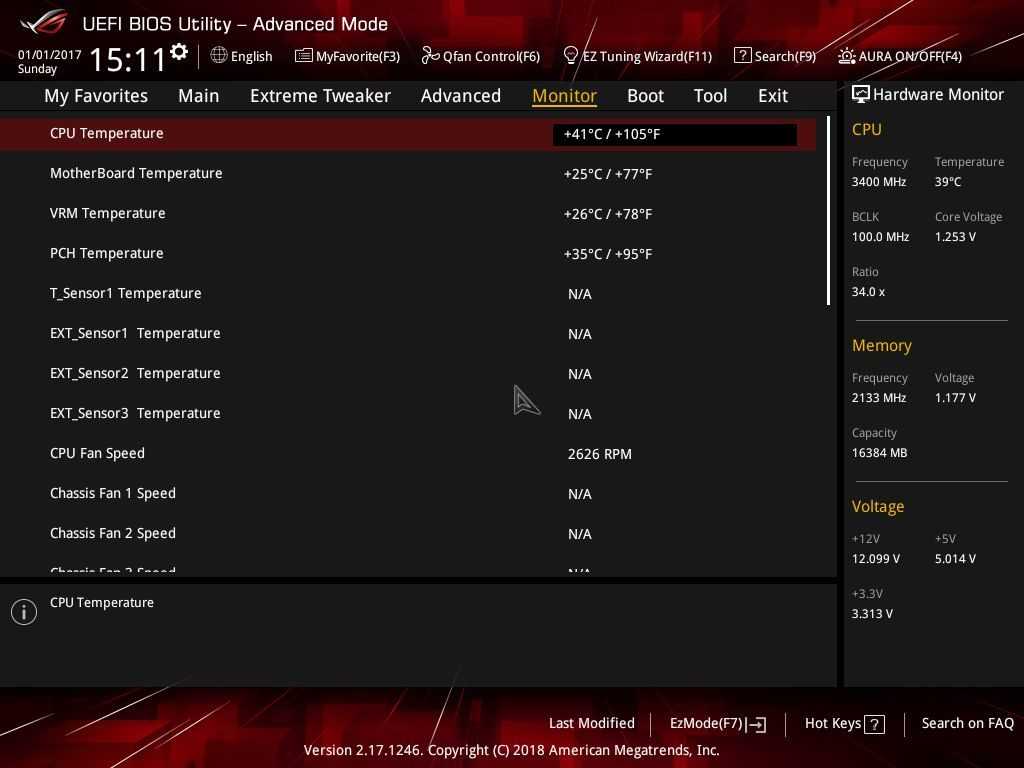Image resolution: width=1024 pixels, height=768 pixels.
Task: Open MyFavorite(F3) via its icon
Action: click(304, 56)
